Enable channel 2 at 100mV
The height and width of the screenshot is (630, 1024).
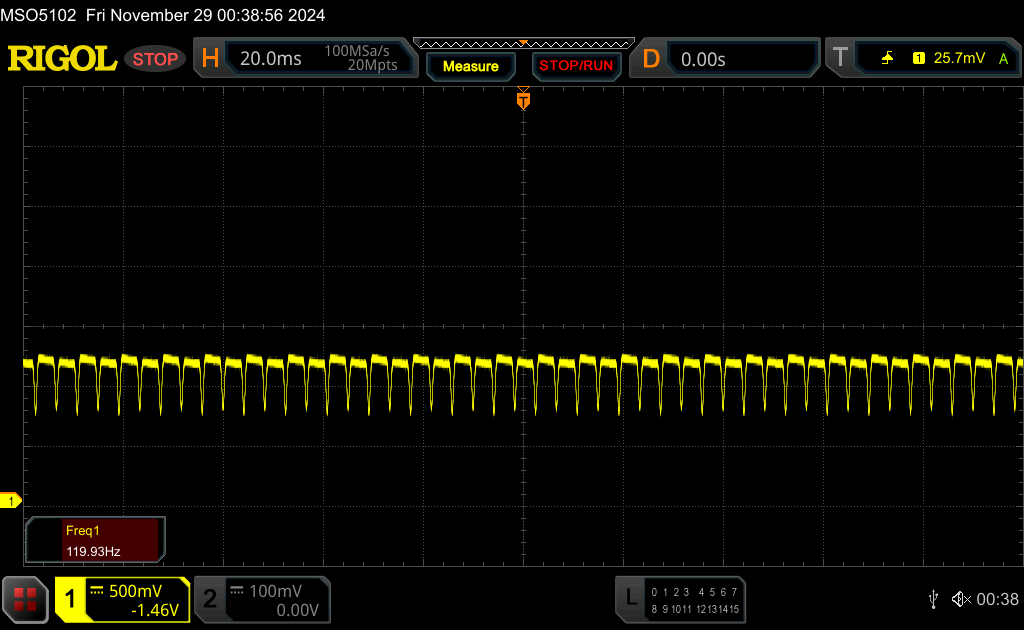(210, 599)
